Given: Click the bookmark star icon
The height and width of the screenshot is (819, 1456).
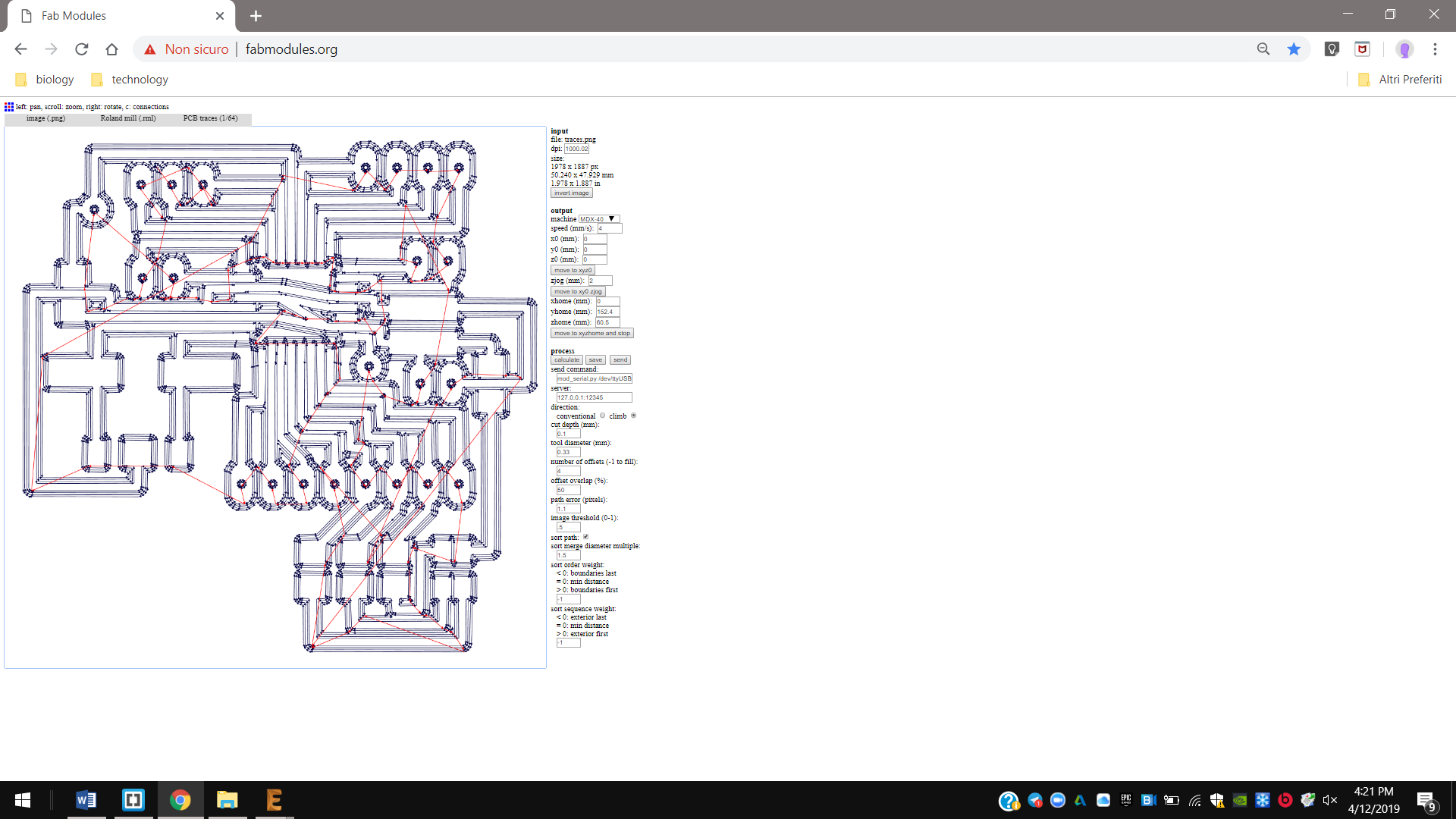Looking at the screenshot, I should tap(1294, 49).
